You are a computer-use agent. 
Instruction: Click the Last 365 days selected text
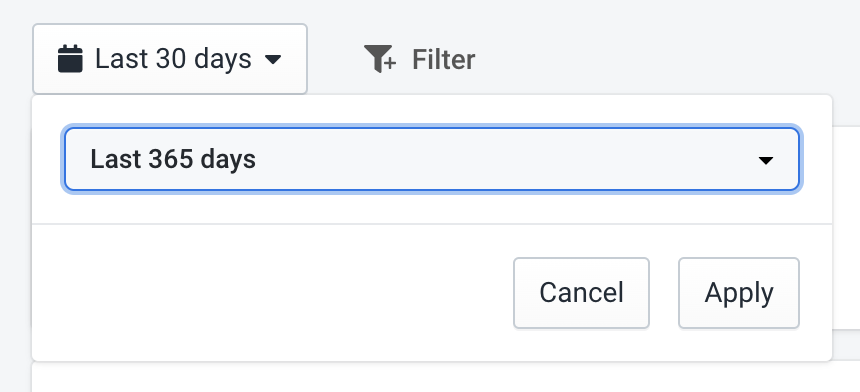coord(173,160)
